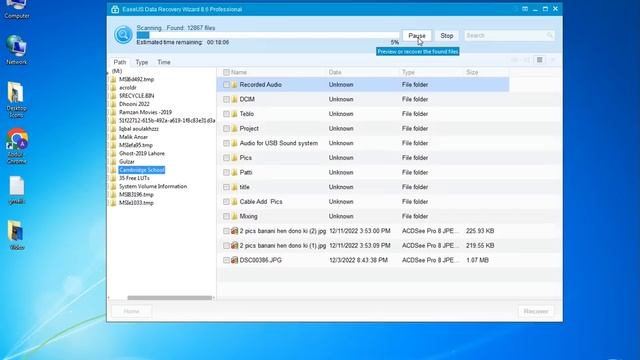Pause the scan
The height and width of the screenshot is (360, 640).
(x=417, y=36)
